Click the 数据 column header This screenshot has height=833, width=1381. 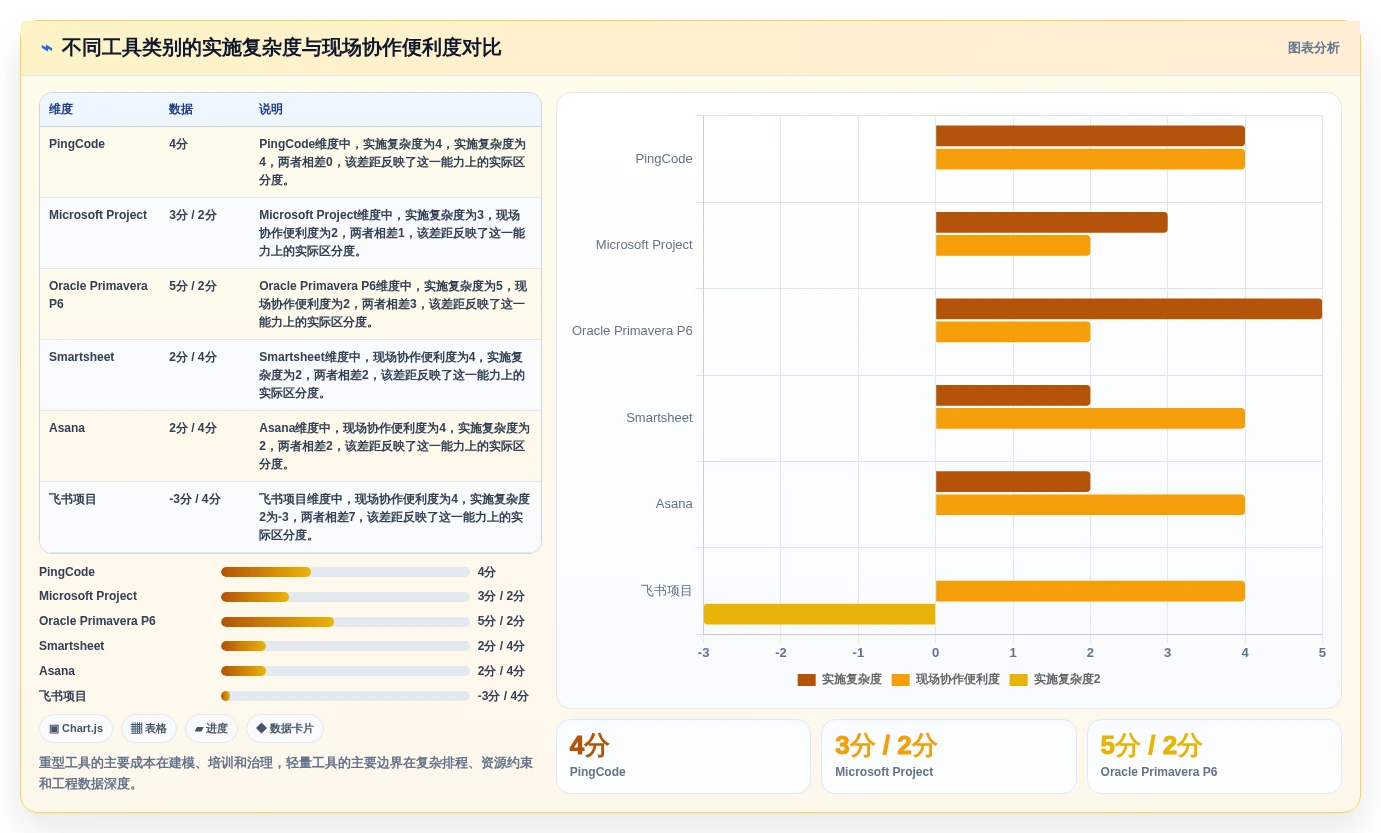point(205,110)
